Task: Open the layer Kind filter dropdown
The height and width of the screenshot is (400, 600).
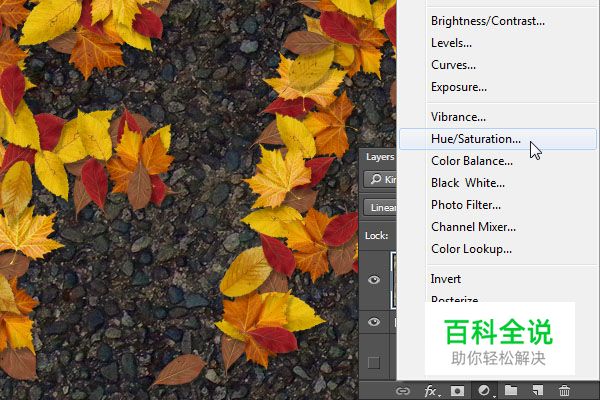Action: pos(380,179)
